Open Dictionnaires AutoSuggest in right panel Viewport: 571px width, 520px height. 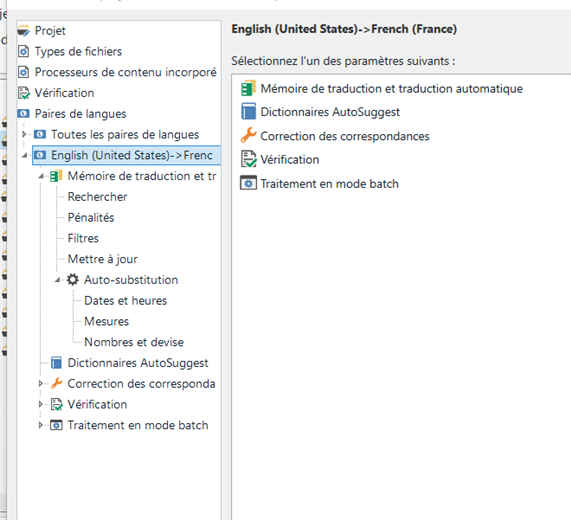click(x=330, y=112)
